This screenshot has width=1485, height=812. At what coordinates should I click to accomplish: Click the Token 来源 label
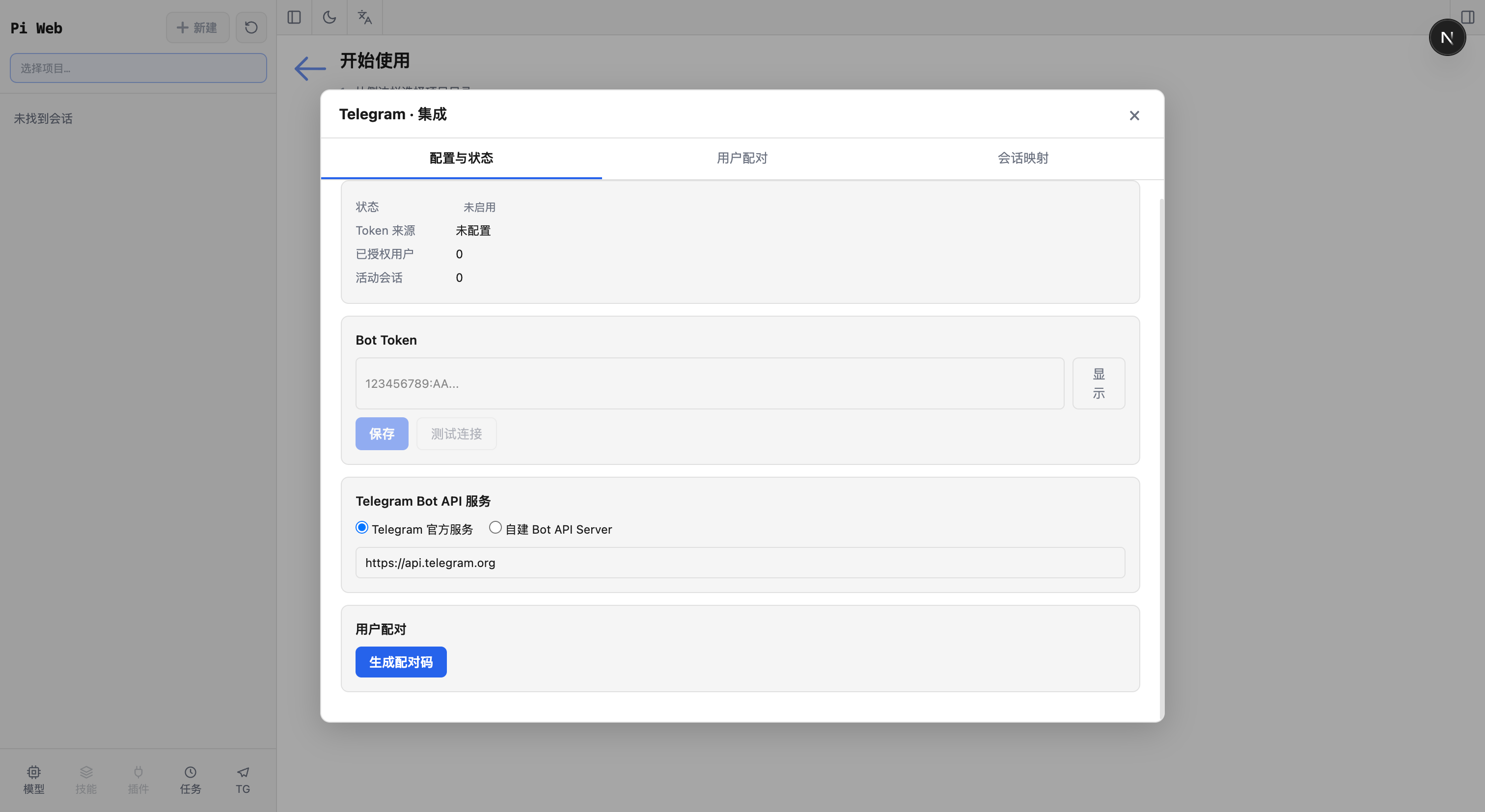[x=385, y=231]
